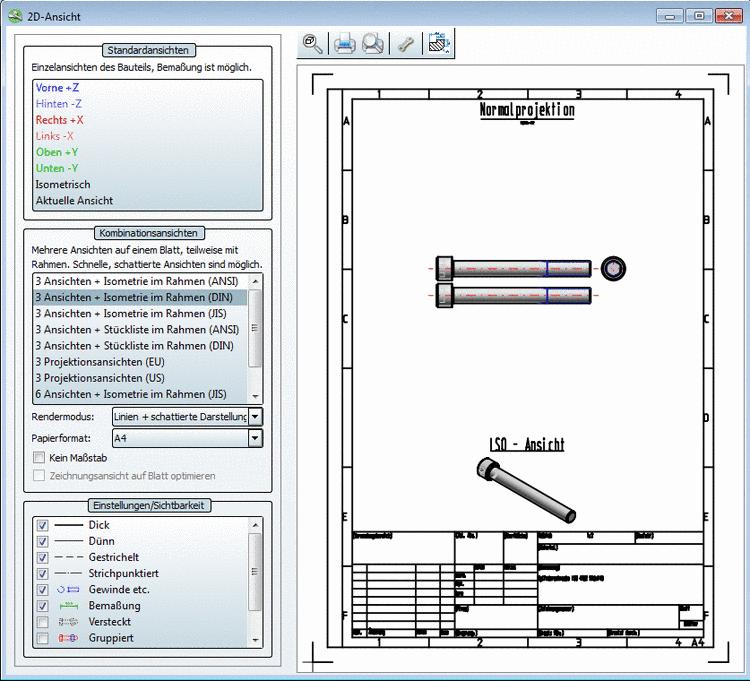
Task: Click the zoom-to-fit magnifier icon
Action: pyautogui.click(x=313, y=44)
